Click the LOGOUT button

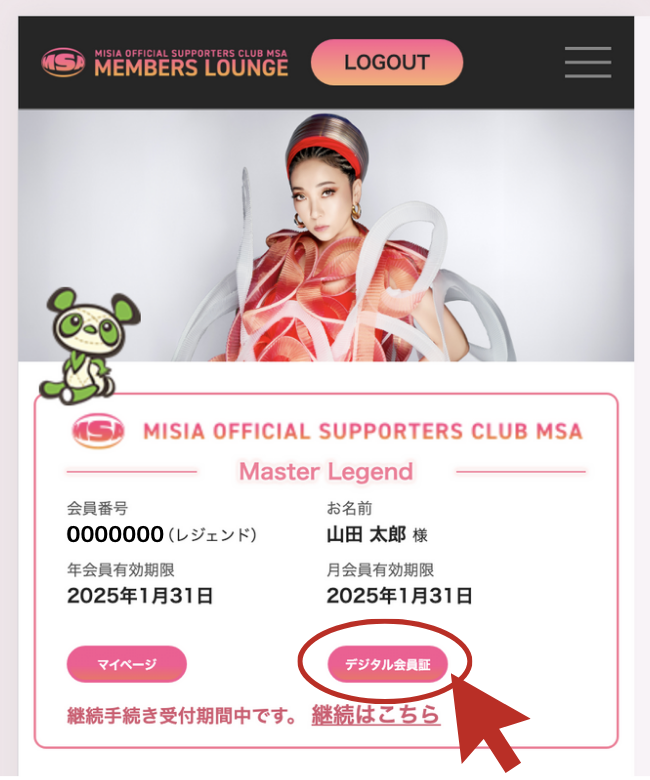click(x=387, y=62)
